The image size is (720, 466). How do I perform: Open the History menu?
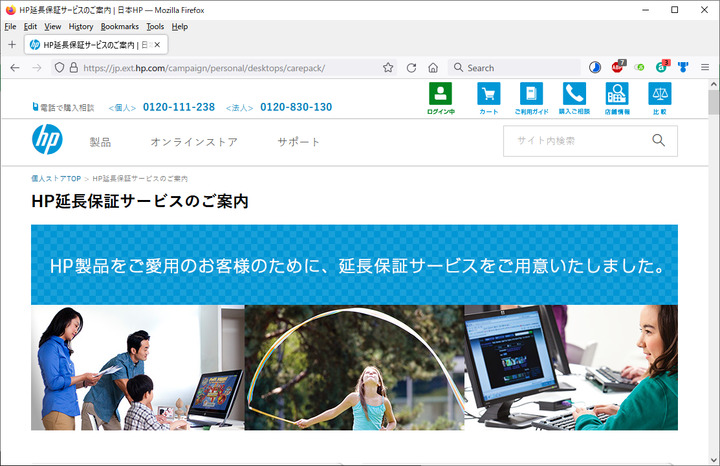point(81,27)
